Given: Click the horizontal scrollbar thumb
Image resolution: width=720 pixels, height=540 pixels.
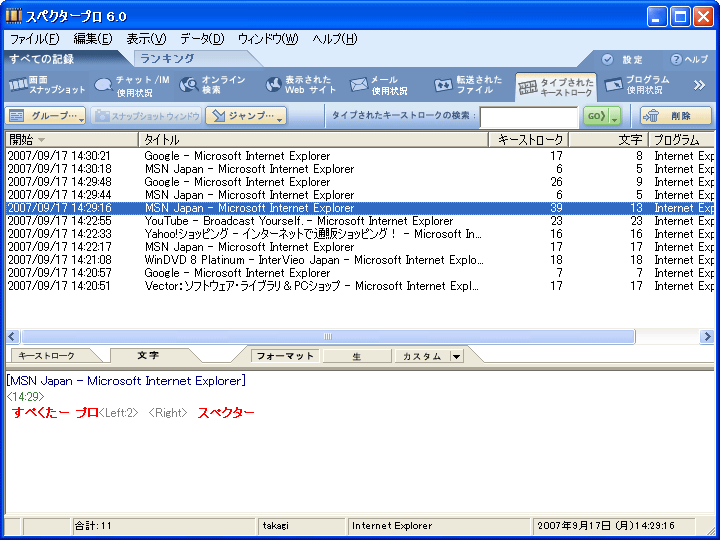Looking at the screenshot, I should tap(328, 337).
